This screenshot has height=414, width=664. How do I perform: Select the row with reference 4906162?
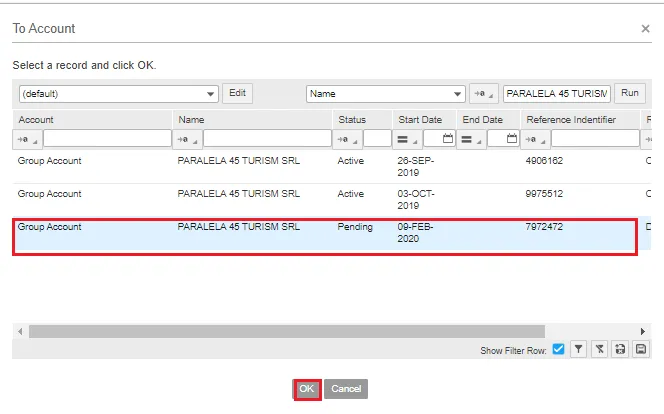tap(325, 167)
